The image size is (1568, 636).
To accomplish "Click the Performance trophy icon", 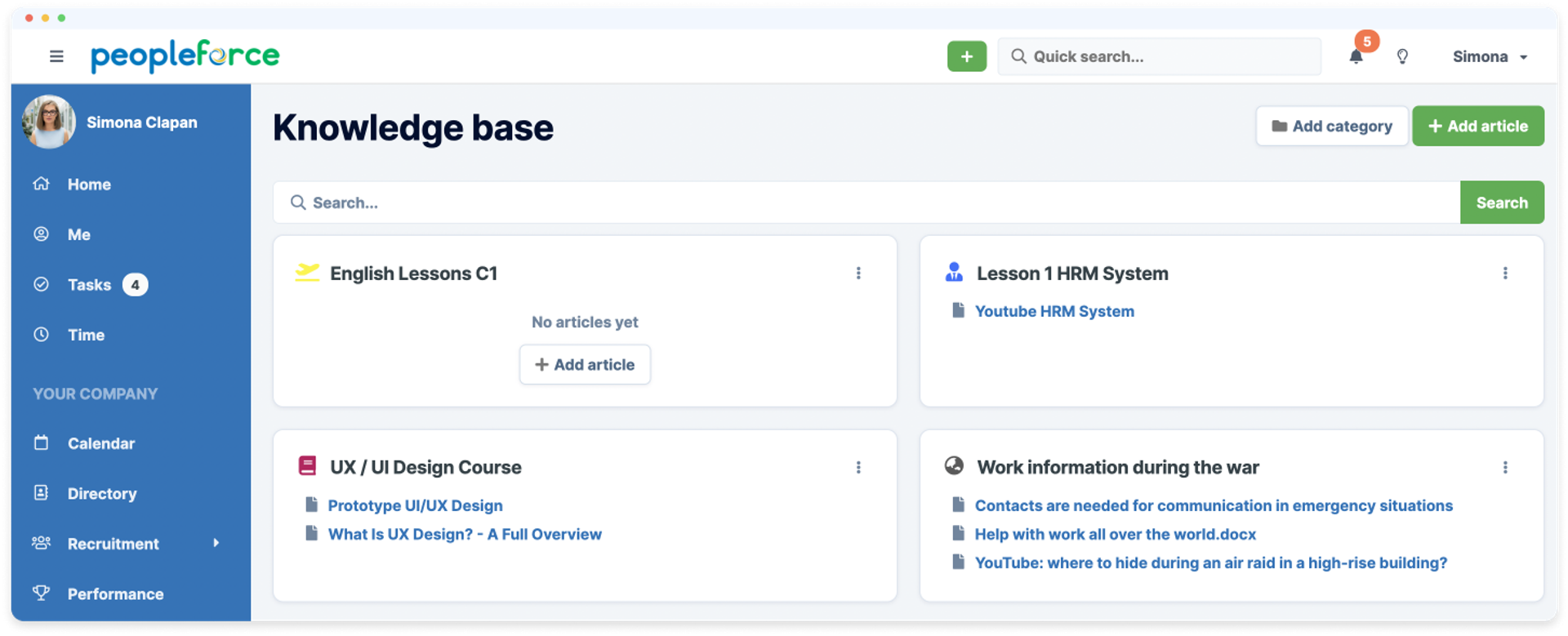I will click(x=41, y=593).
